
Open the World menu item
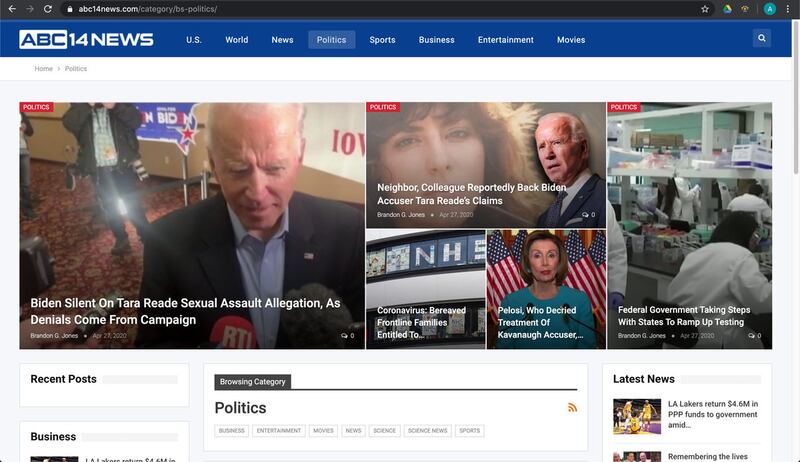(237, 40)
